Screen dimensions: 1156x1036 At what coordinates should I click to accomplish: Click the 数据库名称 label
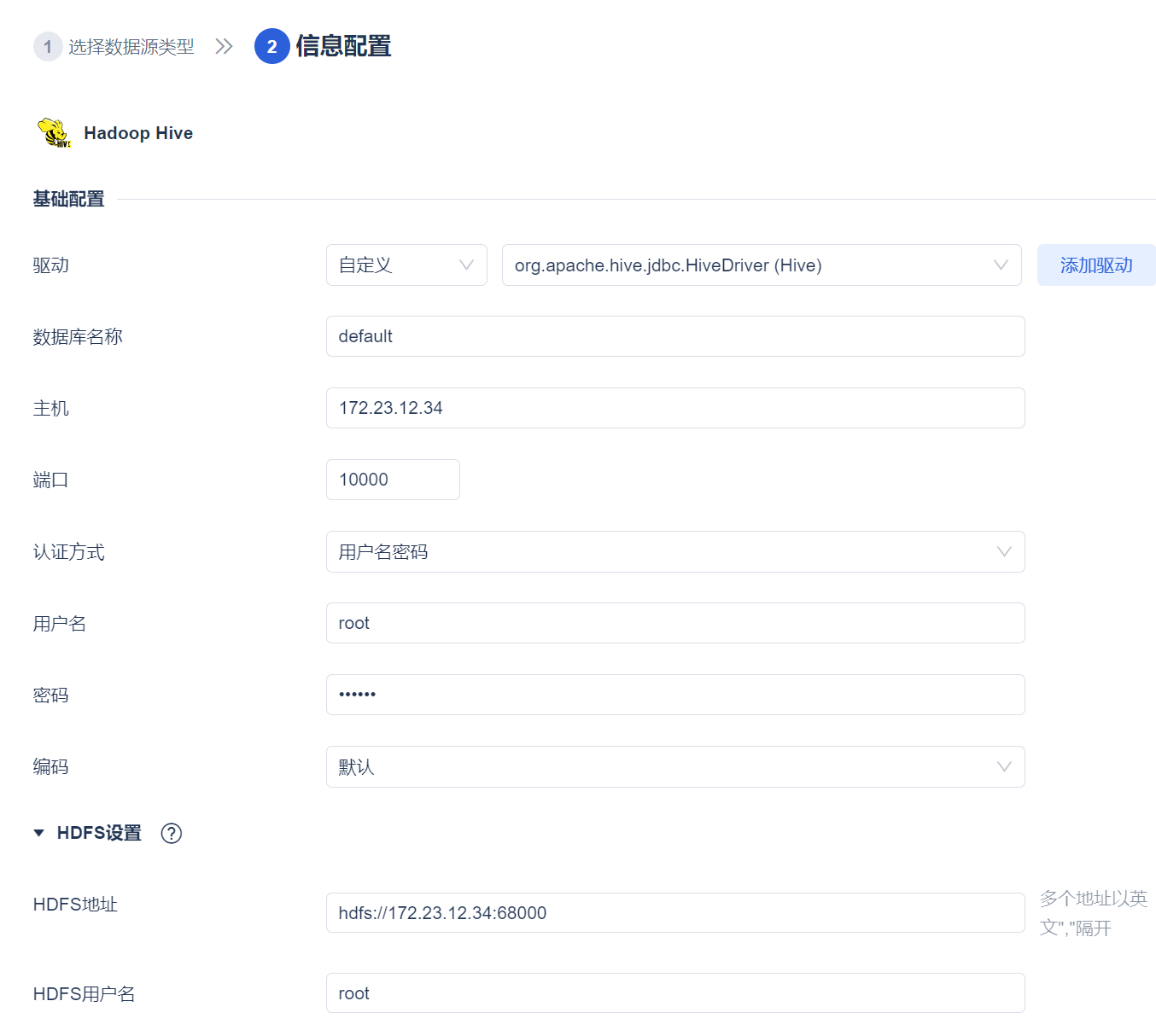coord(78,337)
